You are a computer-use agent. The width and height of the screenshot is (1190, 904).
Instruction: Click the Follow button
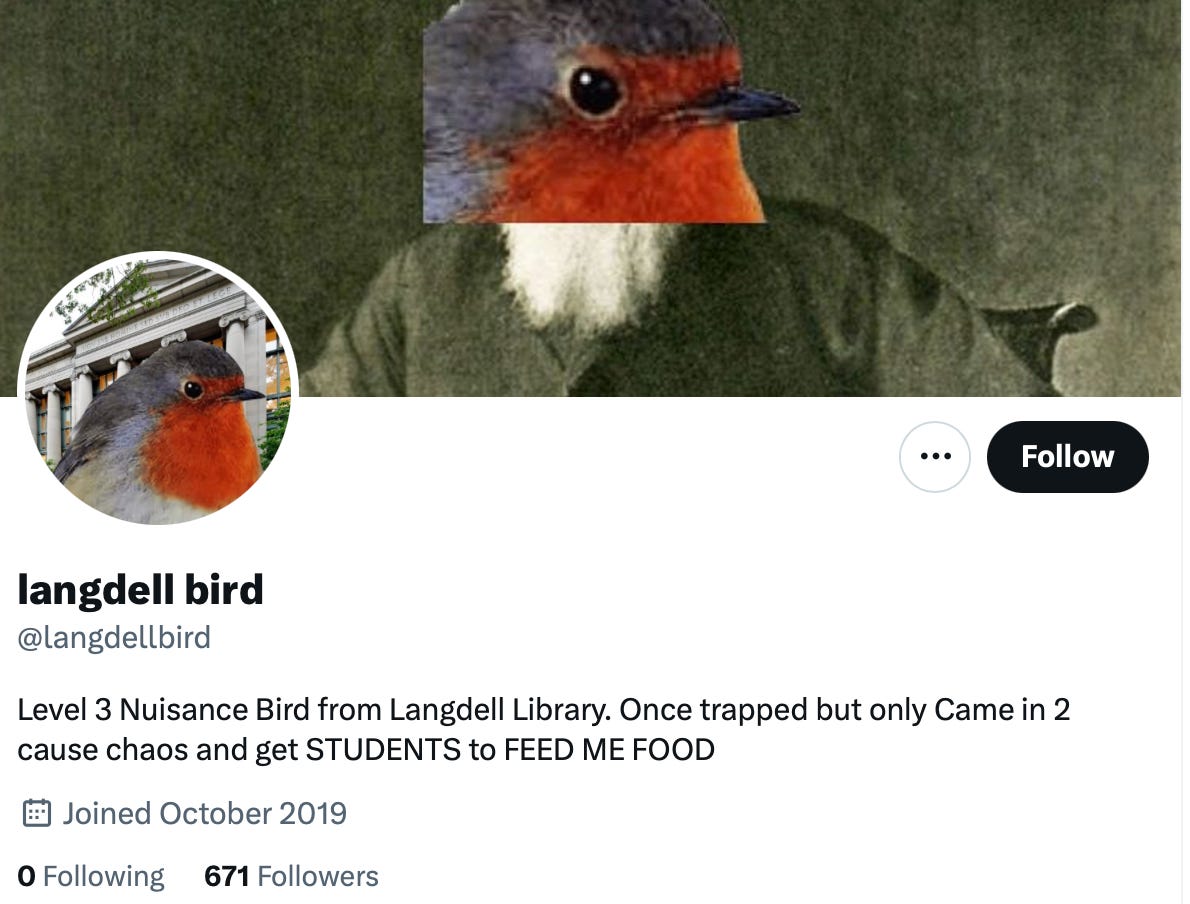1067,457
